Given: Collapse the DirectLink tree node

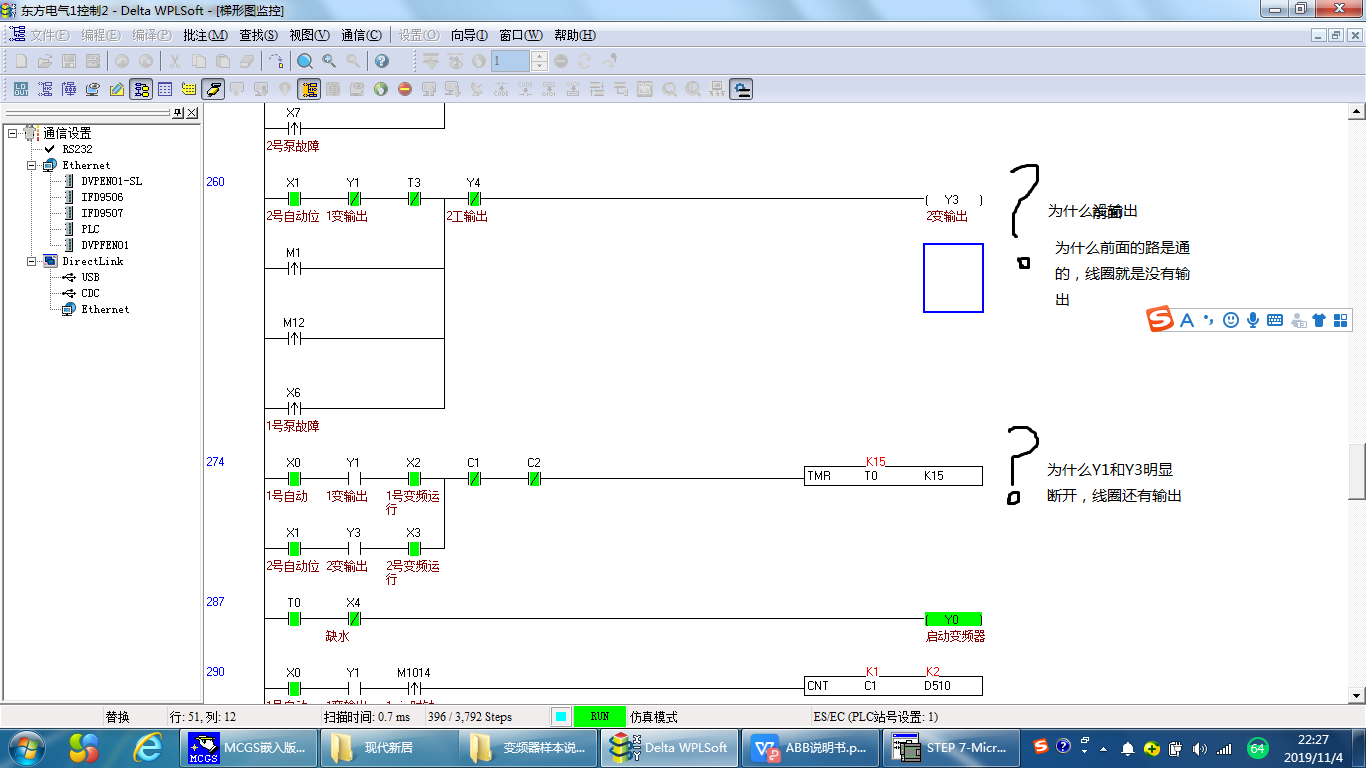Looking at the screenshot, I should (32, 261).
